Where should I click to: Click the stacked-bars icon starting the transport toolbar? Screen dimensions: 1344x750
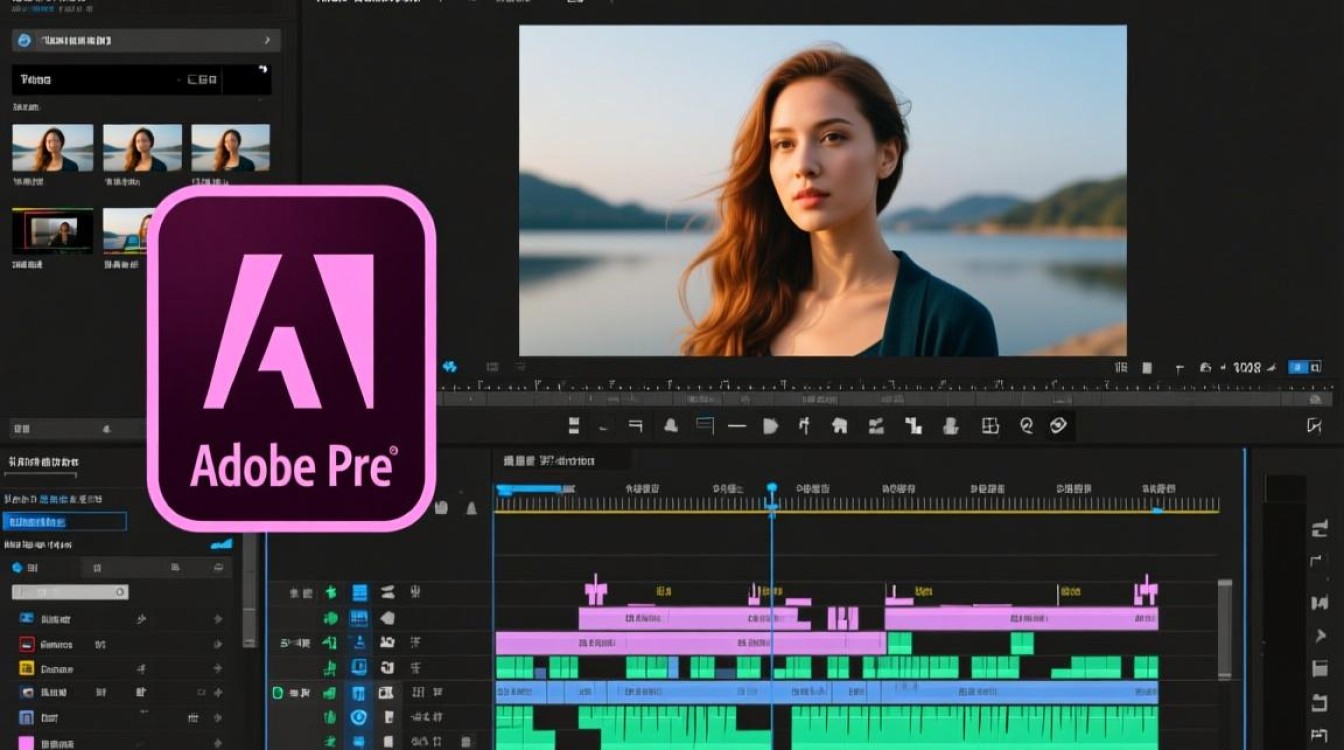(574, 426)
